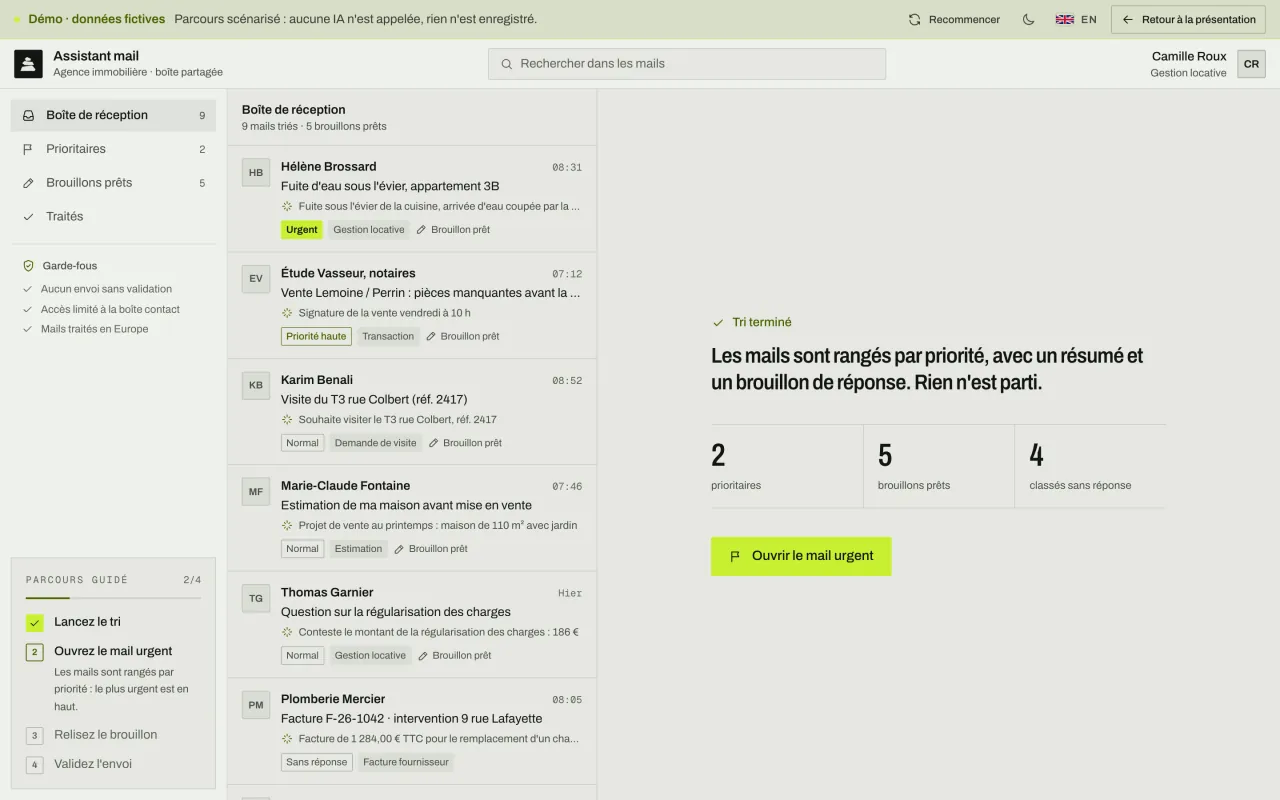Open the Étude Vasseur, notaires email
Screen dimensions: 1280x800
(412, 305)
